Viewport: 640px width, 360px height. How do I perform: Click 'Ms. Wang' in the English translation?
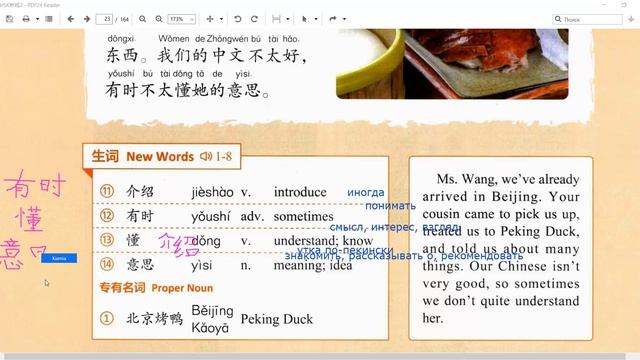pyautogui.click(x=467, y=179)
